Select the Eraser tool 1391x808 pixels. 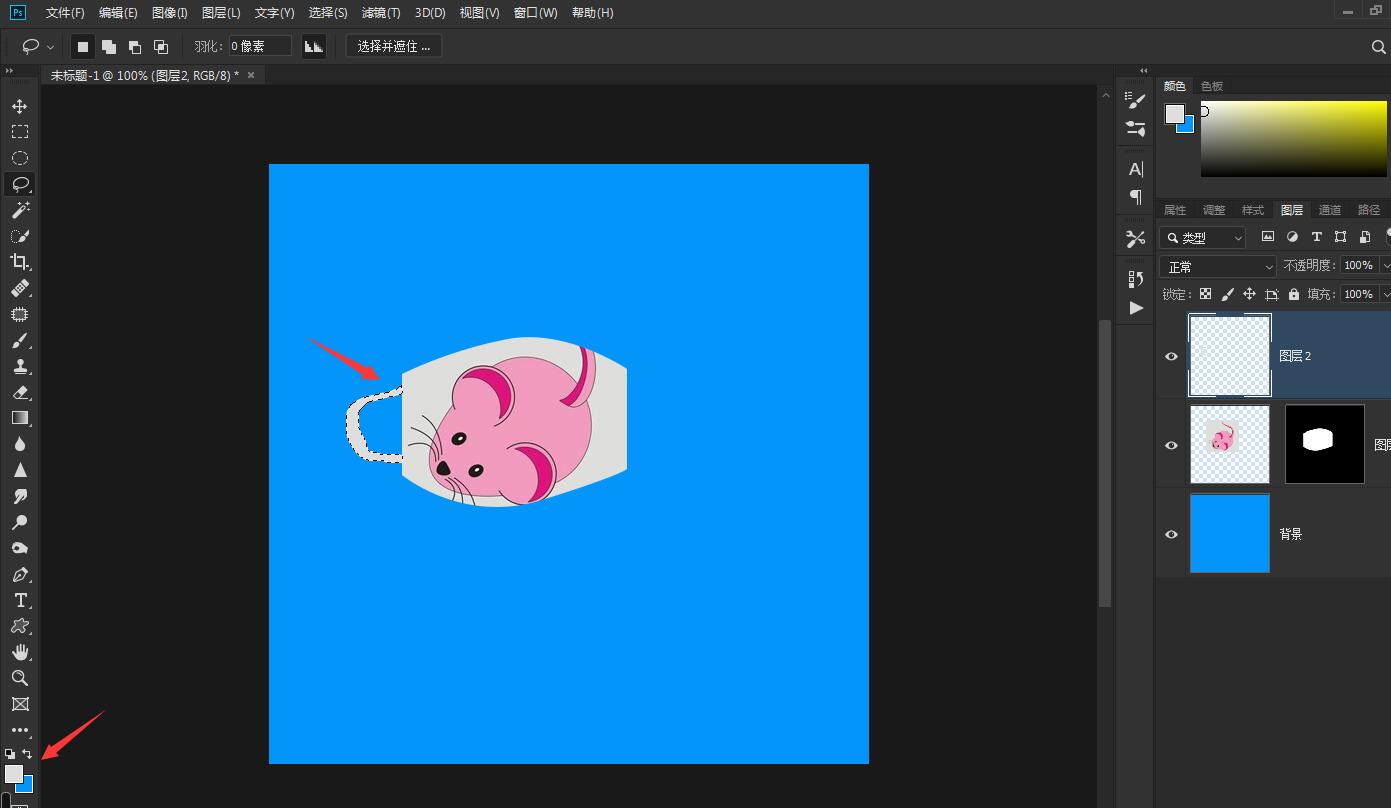coord(20,392)
